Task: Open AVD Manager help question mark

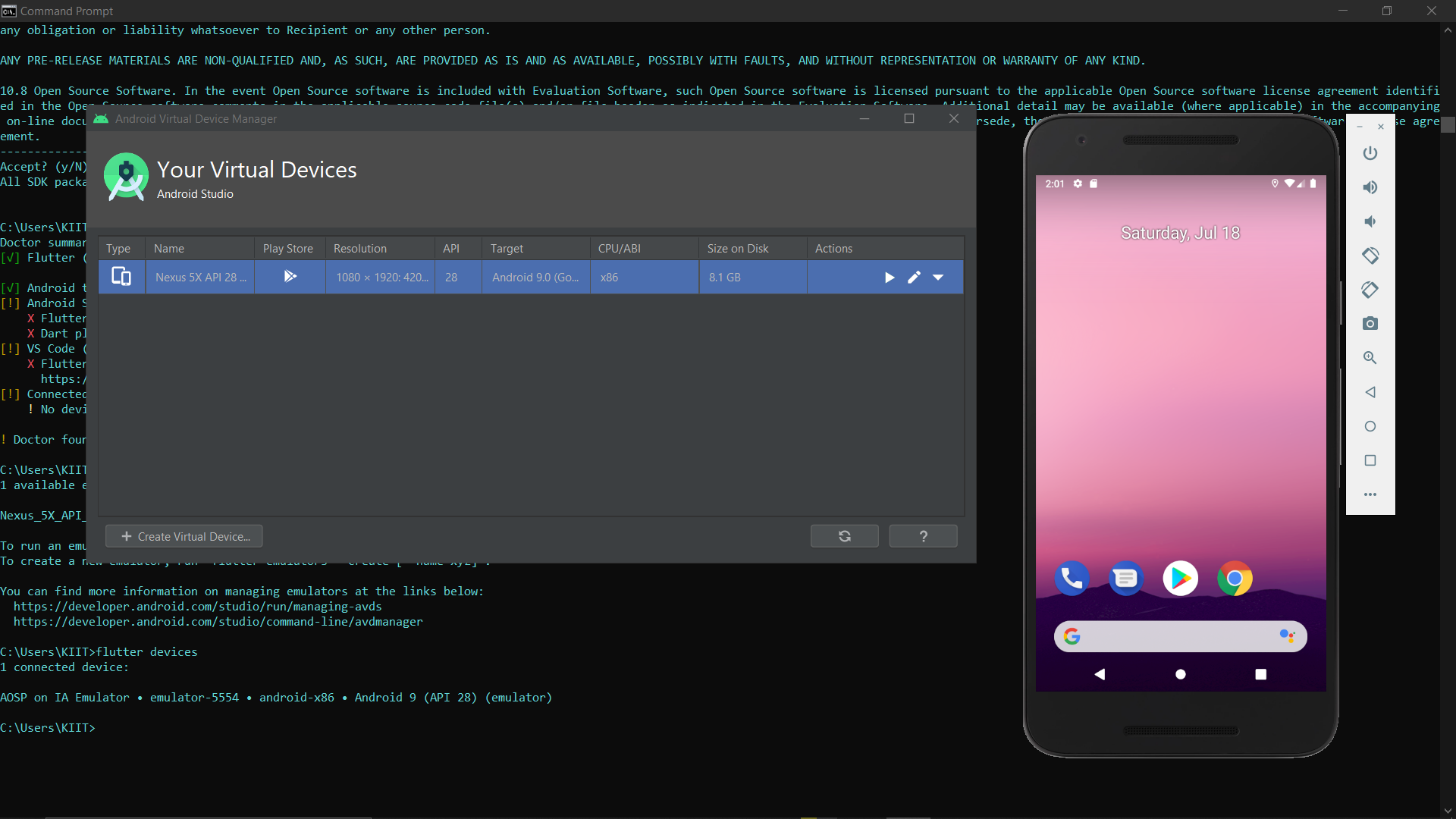Action: tap(923, 536)
